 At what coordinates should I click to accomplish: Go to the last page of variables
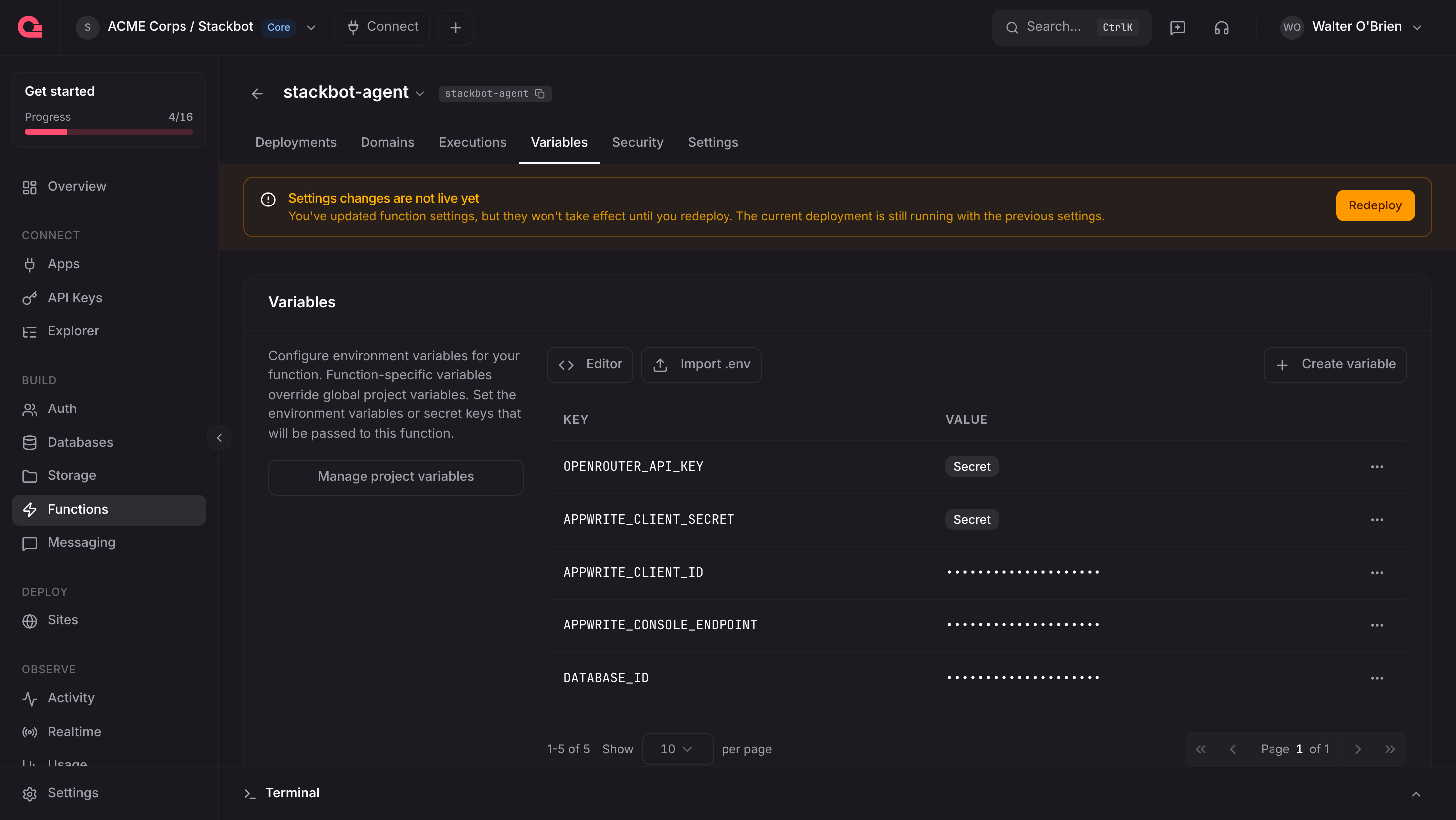point(1390,749)
